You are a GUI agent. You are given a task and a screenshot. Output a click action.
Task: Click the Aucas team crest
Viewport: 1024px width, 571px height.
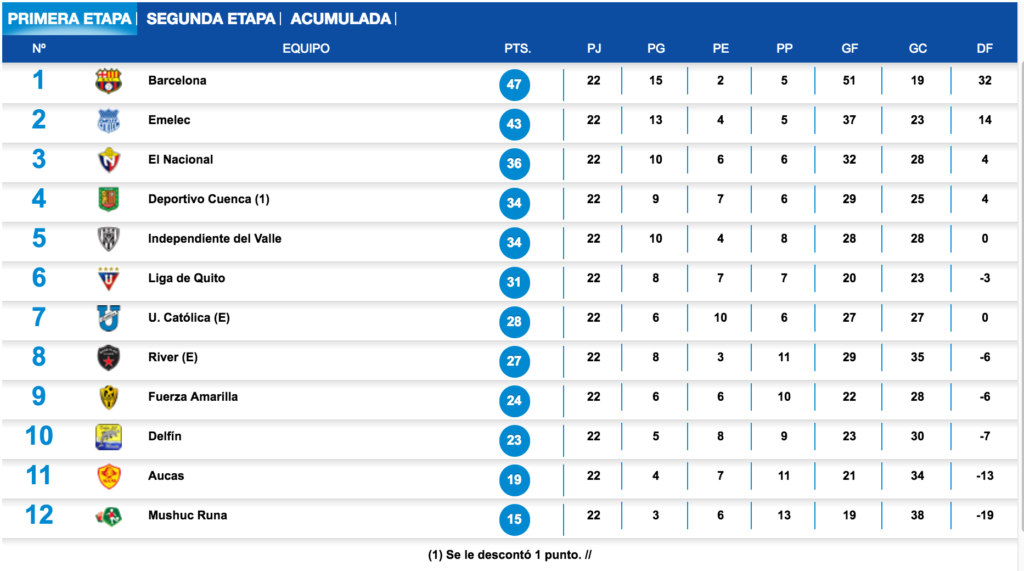[x=108, y=477]
